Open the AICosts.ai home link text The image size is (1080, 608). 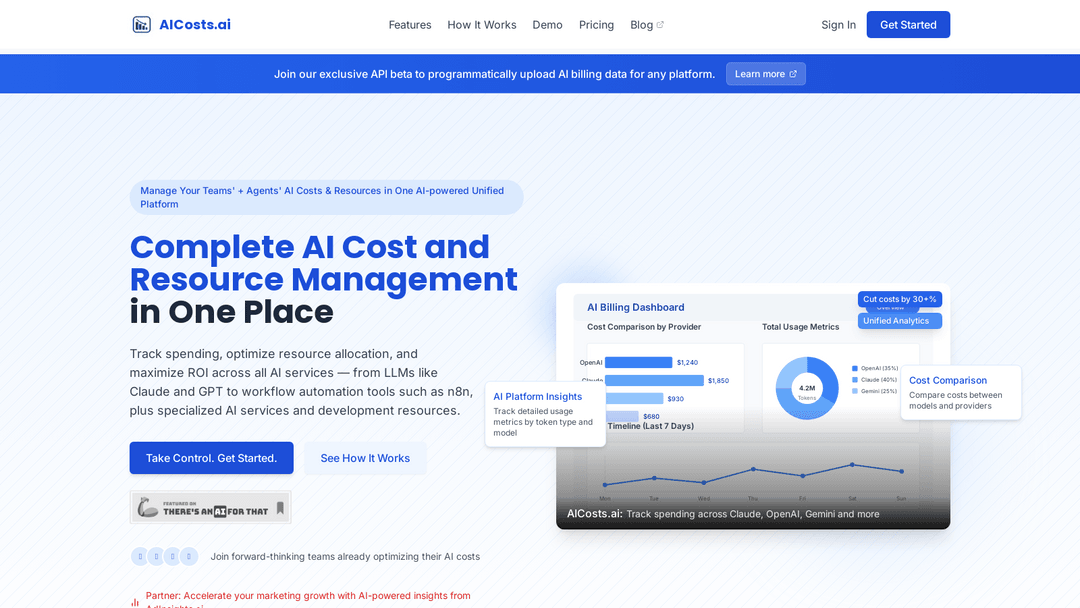pos(195,25)
